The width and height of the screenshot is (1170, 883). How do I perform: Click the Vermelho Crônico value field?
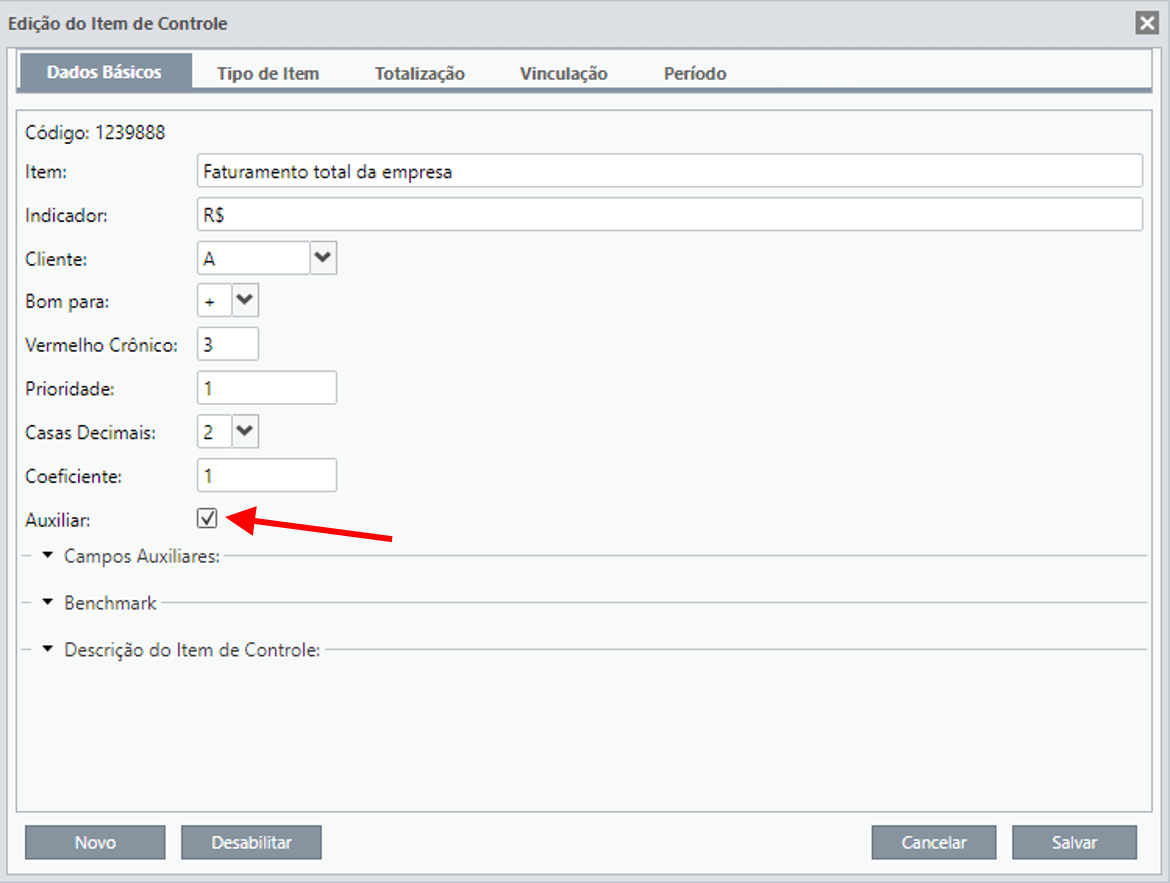(228, 344)
